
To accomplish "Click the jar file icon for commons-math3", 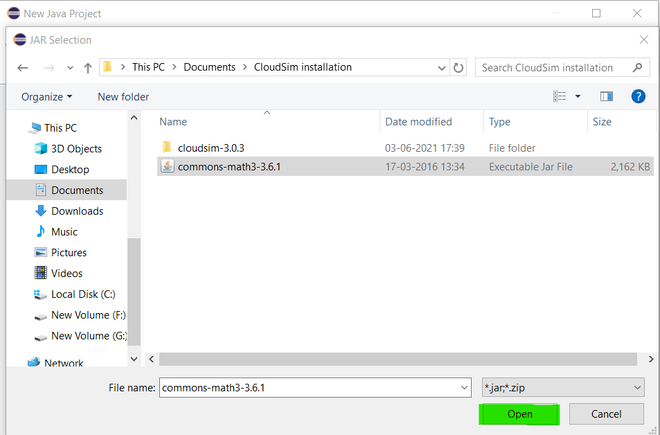I will pyautogui.click(x=168, y=166).
